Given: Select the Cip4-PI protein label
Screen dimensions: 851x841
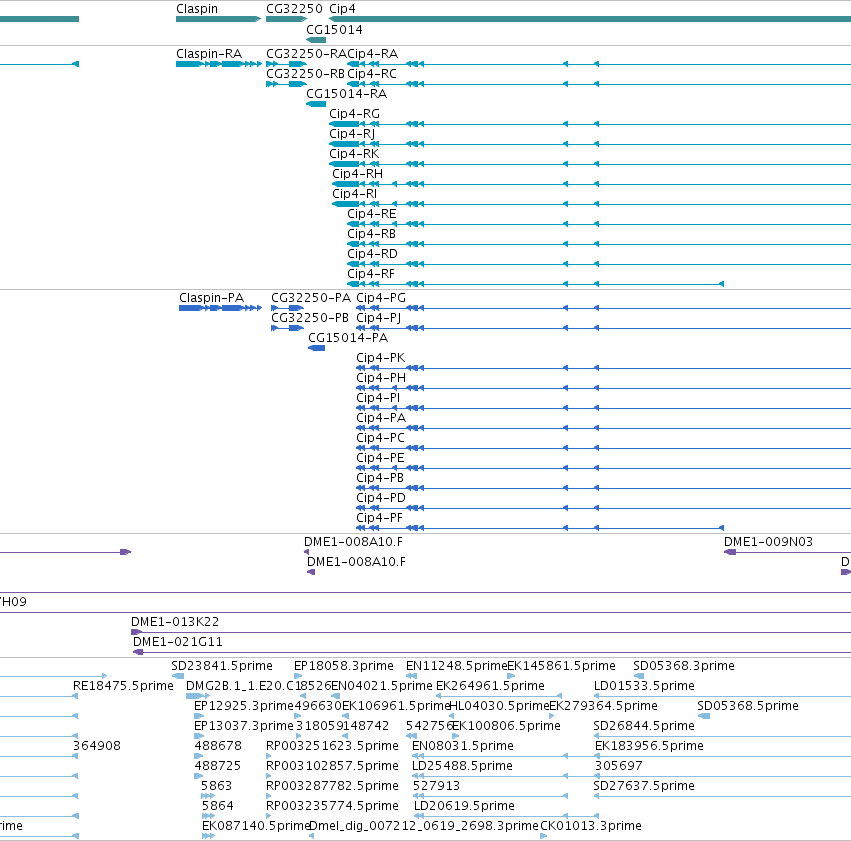Looking at the screenshot, I should coord(378,398).
